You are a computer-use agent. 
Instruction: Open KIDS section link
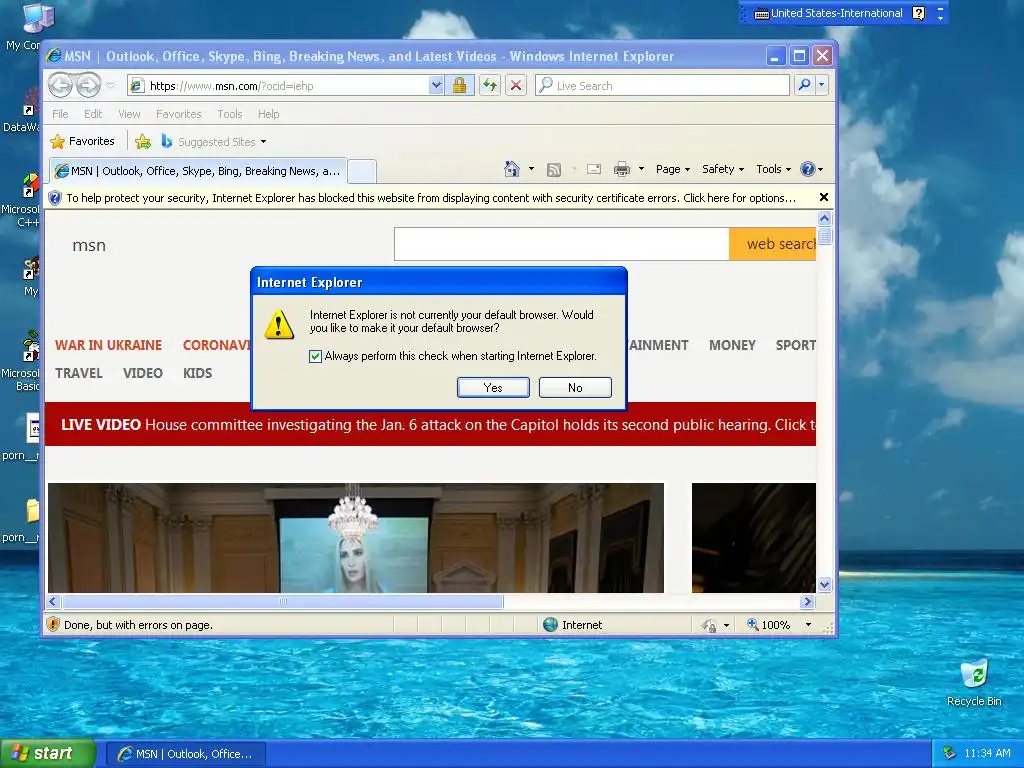[x=197, y=373]
